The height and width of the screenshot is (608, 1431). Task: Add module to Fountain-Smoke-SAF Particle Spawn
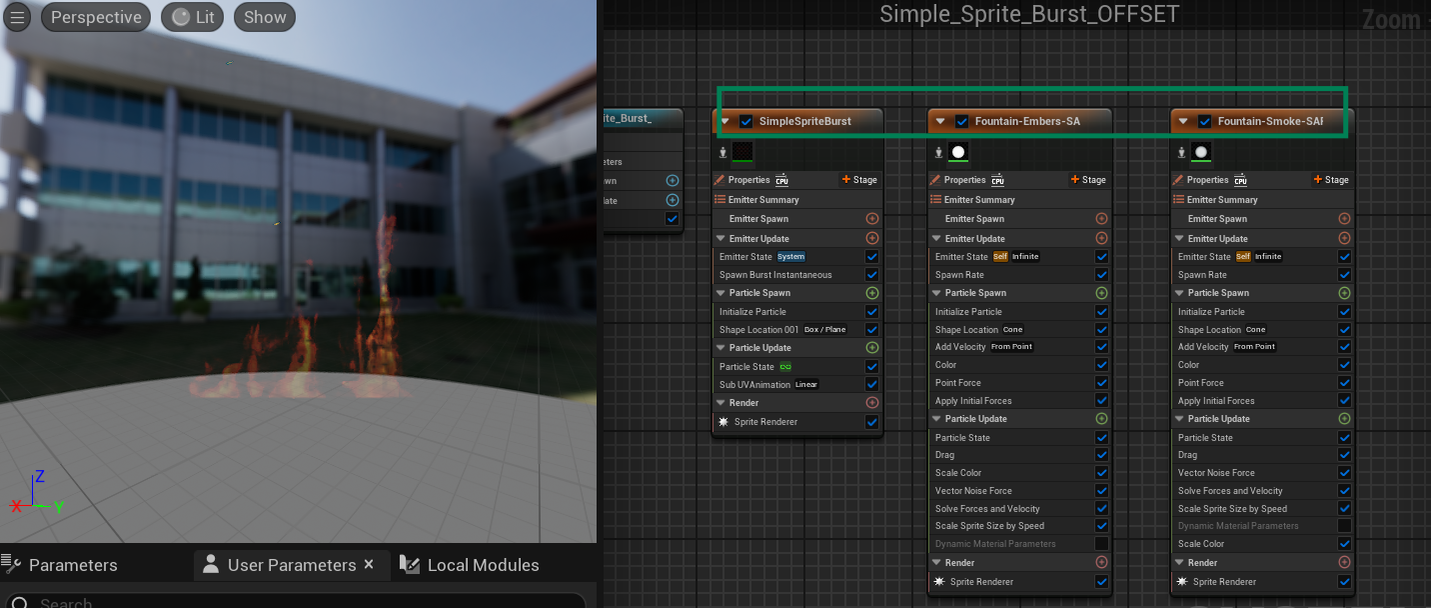[1344, 293]
